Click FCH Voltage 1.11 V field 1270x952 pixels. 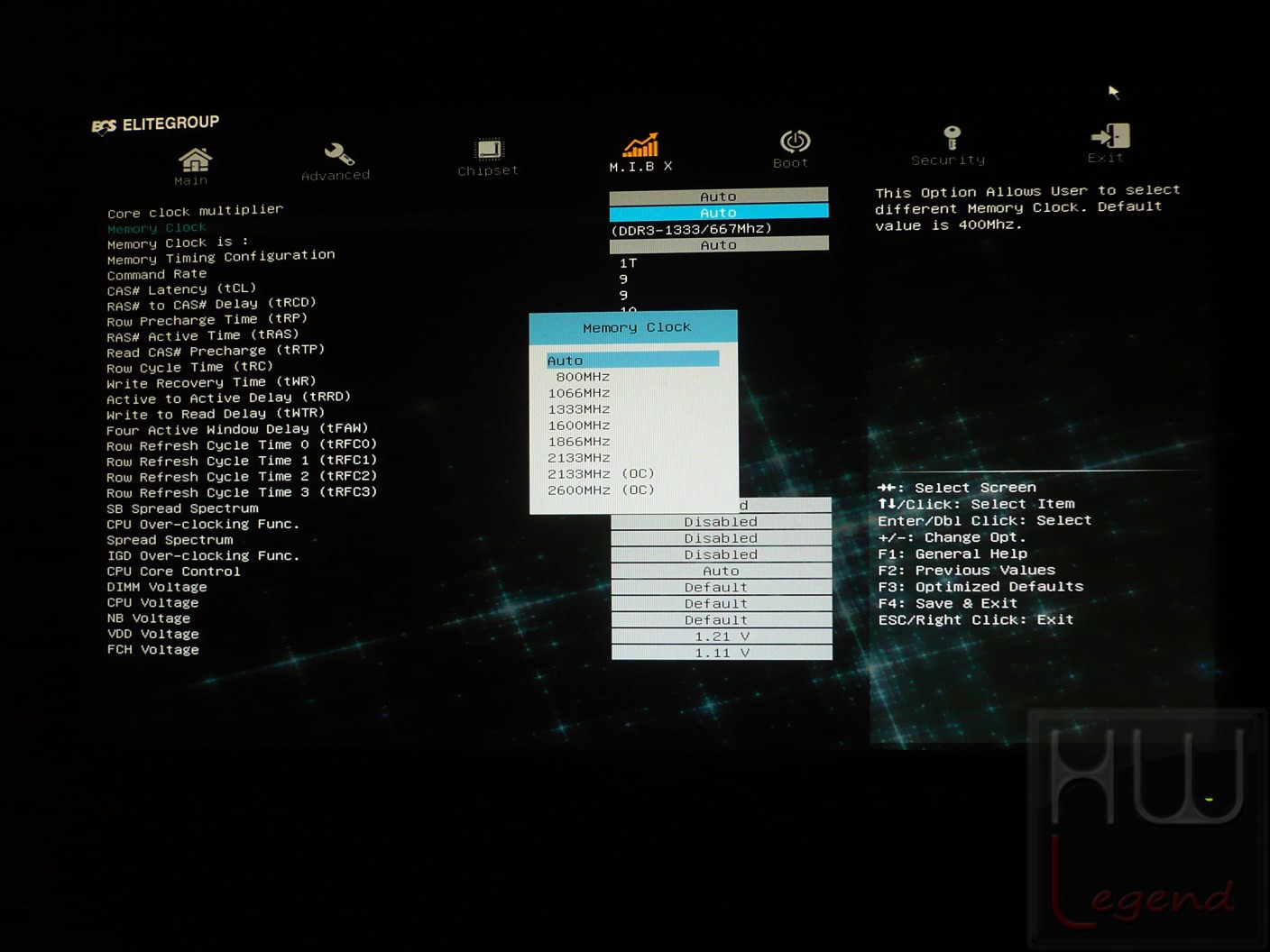(721, 652)
